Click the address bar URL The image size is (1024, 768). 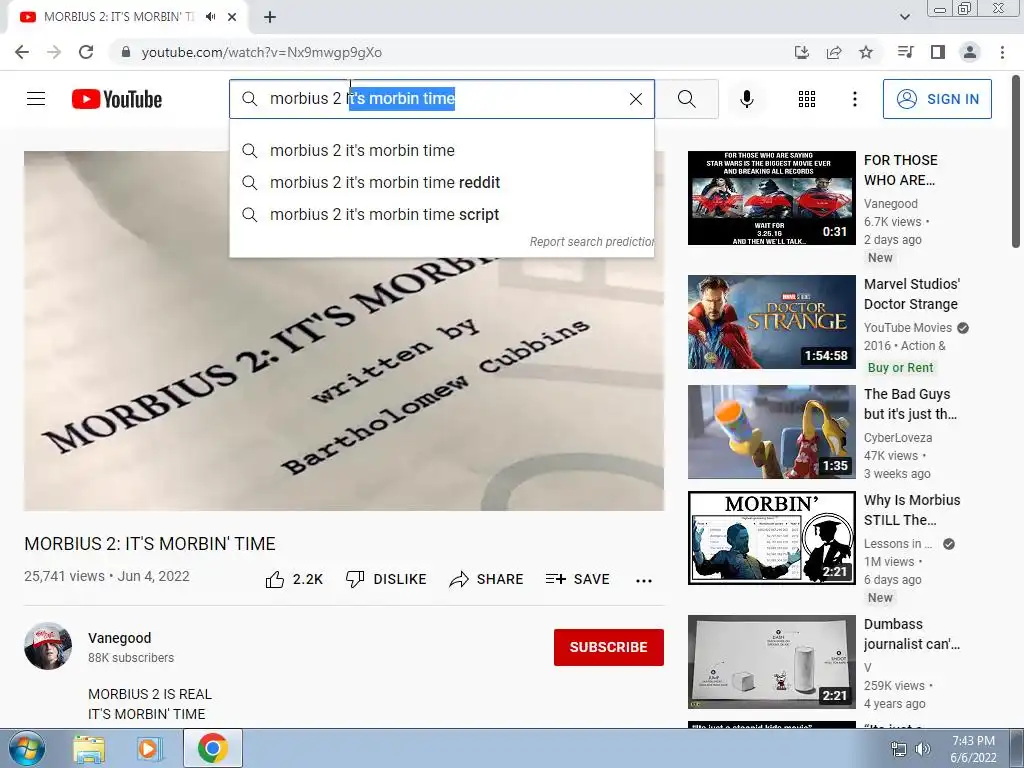click(x=262, y=52)
